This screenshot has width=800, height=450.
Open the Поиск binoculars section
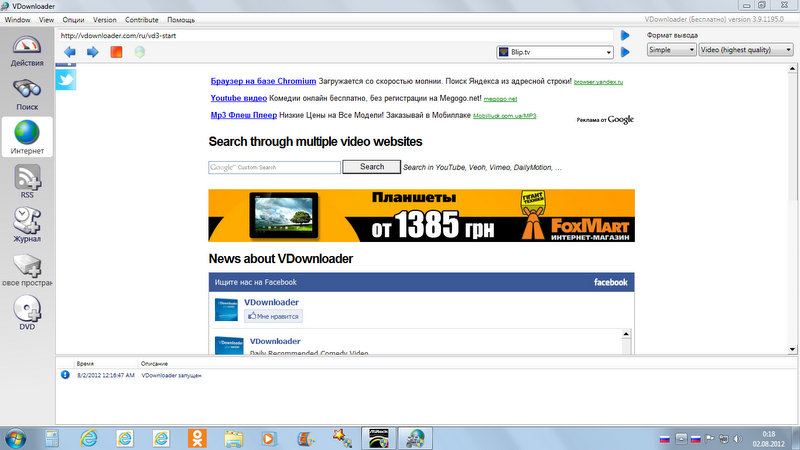[27, 95]
